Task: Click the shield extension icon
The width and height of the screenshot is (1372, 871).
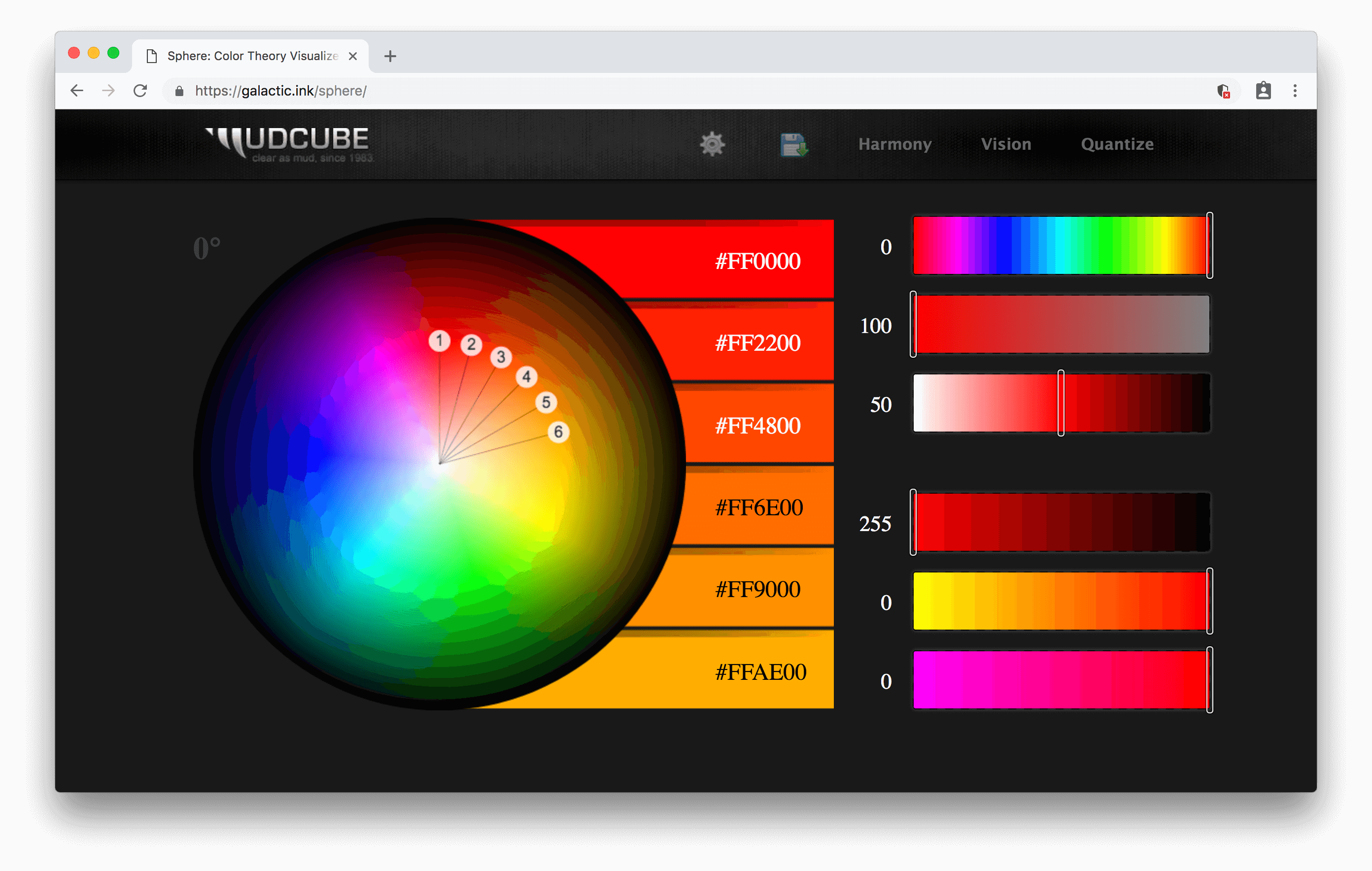Action: (x=1223, y=91)
